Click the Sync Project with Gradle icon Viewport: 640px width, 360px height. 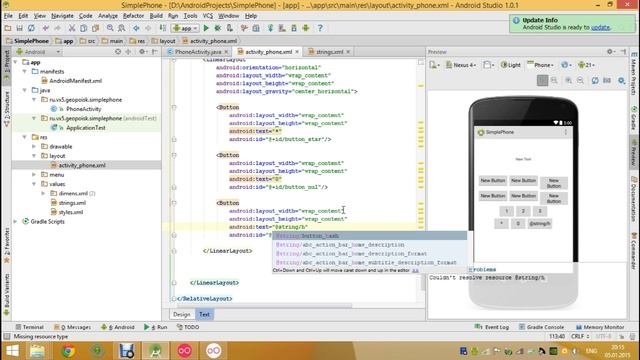pyautogui.click(x=270, y=28)
